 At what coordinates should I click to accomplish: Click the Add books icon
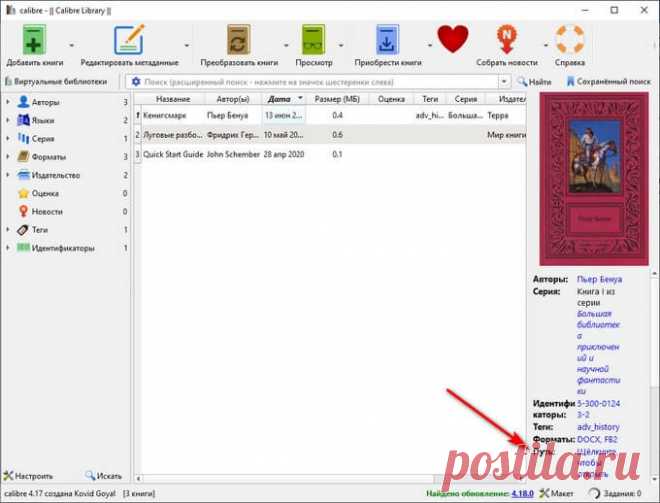[34, 40]
